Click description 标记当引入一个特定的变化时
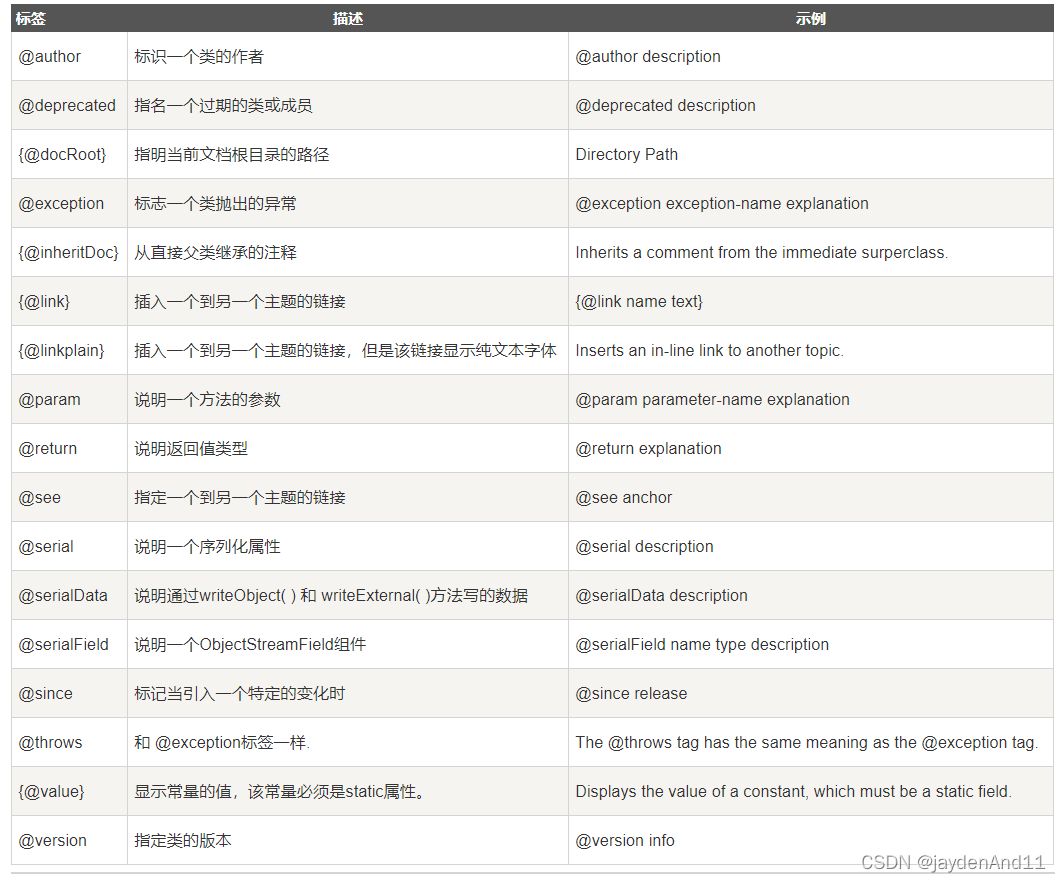This screenshot has width=1061, height=882. coord(240,694)
